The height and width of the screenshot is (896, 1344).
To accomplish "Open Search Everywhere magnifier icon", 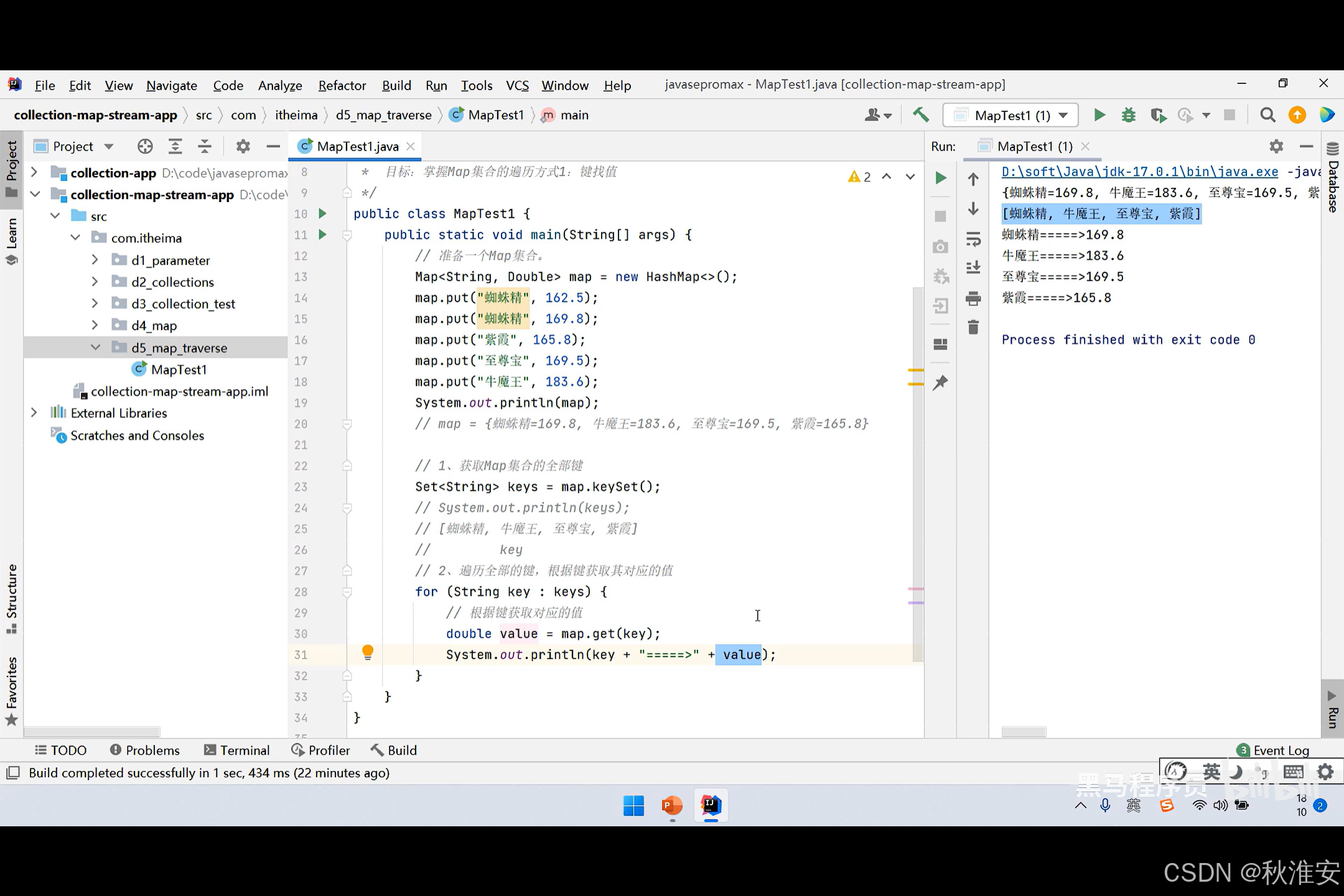I will coord(1267,115).
